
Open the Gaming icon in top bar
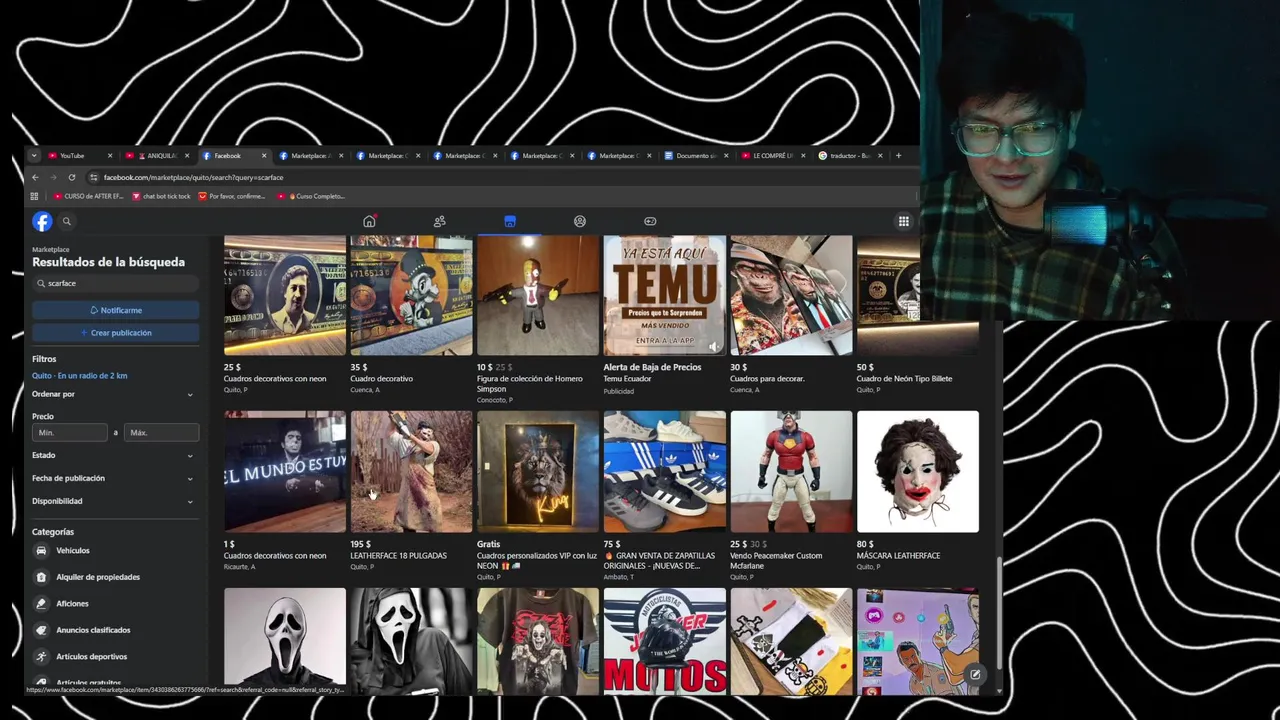click(650, 221)
